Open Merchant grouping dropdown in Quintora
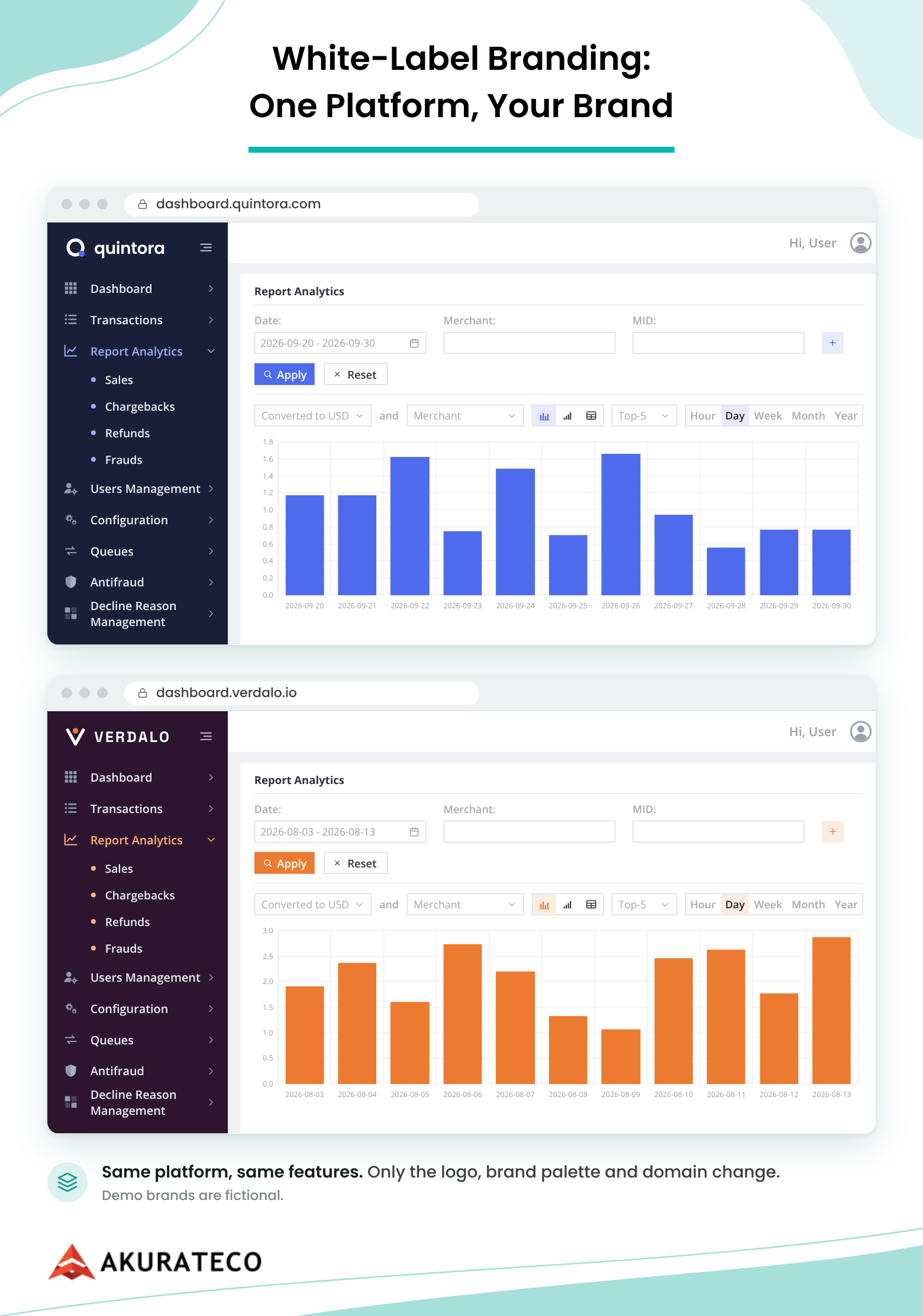This screenshot has width=923, height=1316. [x=465, y=416]
